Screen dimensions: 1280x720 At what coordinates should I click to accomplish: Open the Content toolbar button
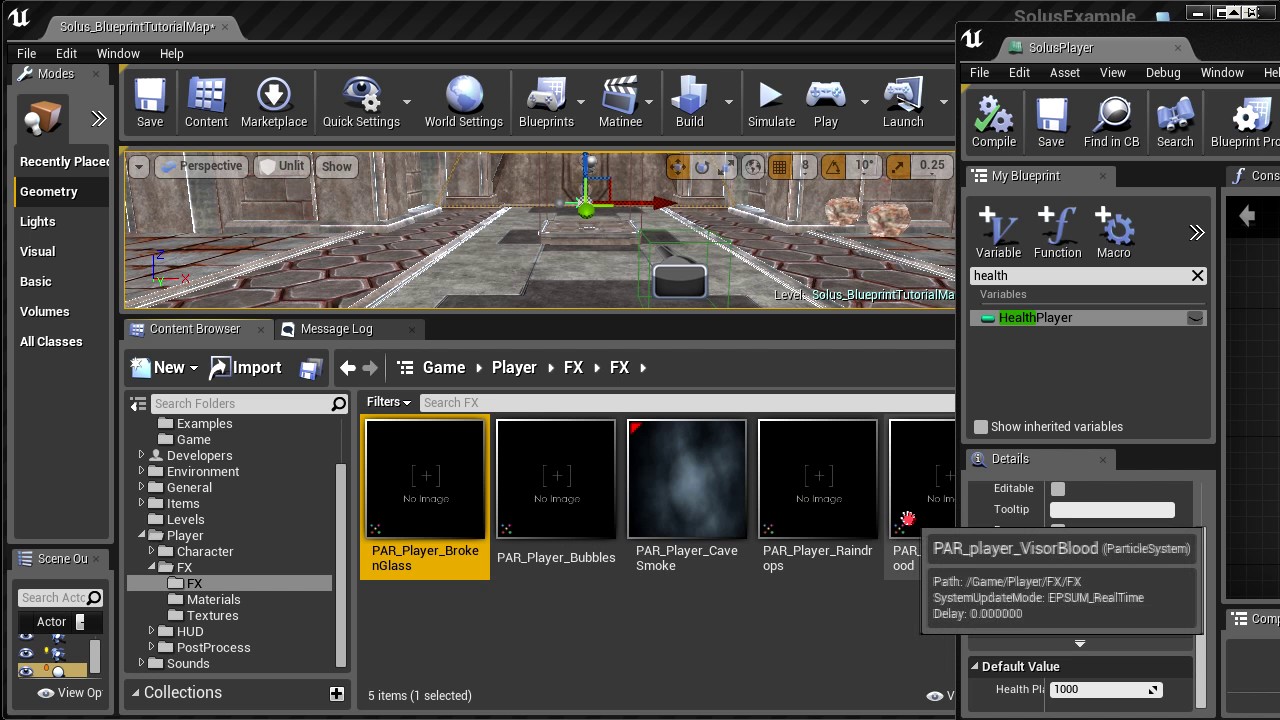pos(206,102)
